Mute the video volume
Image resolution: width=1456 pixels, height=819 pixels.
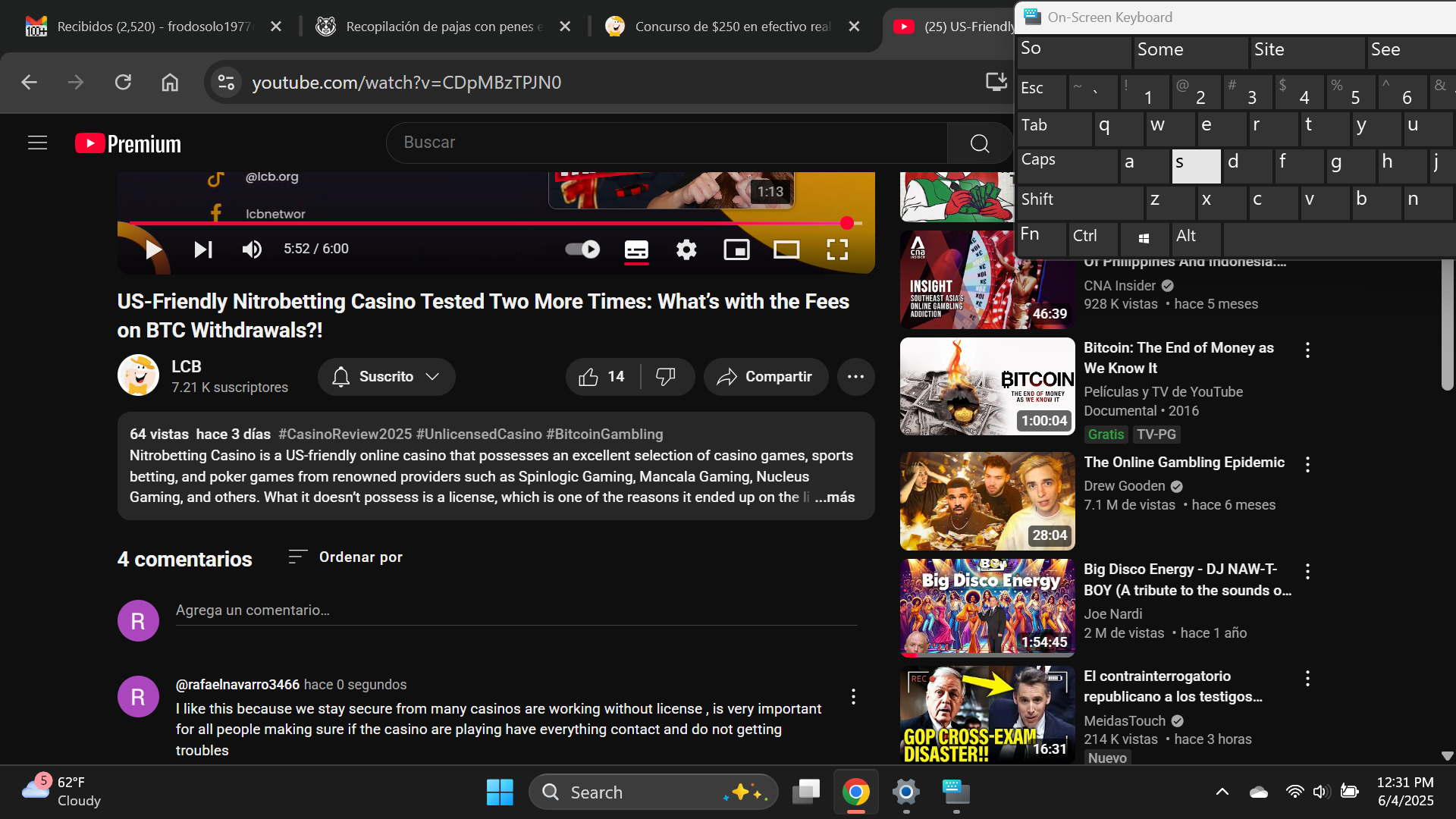point(252,249)
